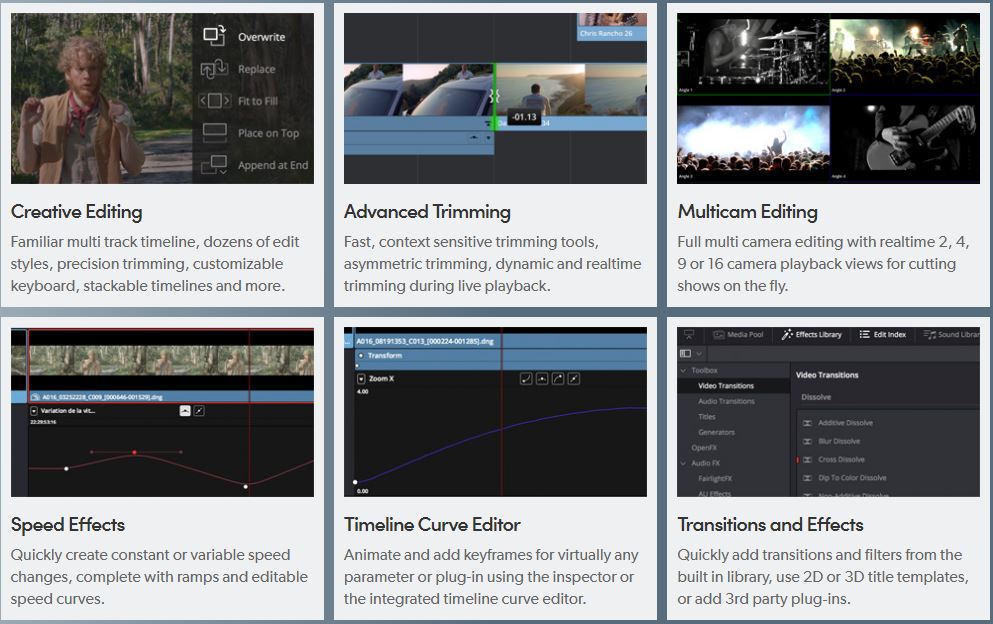This screenshot has width=993, height=624.
Task: Click the 4.00 curve maximum value
Action: [x=362, y=392]
